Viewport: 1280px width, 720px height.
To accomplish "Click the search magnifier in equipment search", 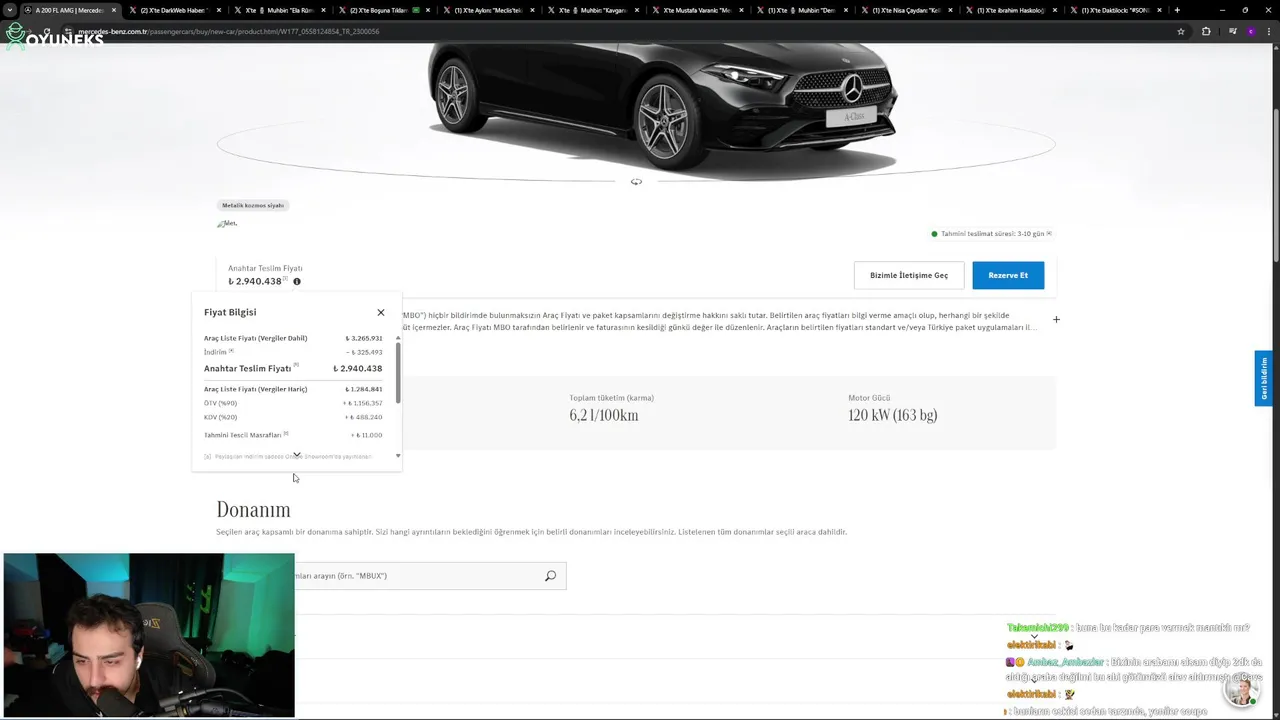I will pos(550,576).
